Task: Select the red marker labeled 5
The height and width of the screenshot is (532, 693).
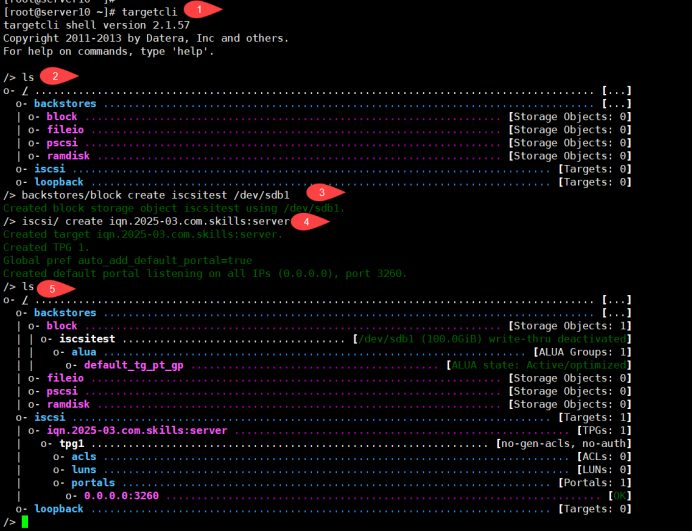Action: click(x=55, y=288)
